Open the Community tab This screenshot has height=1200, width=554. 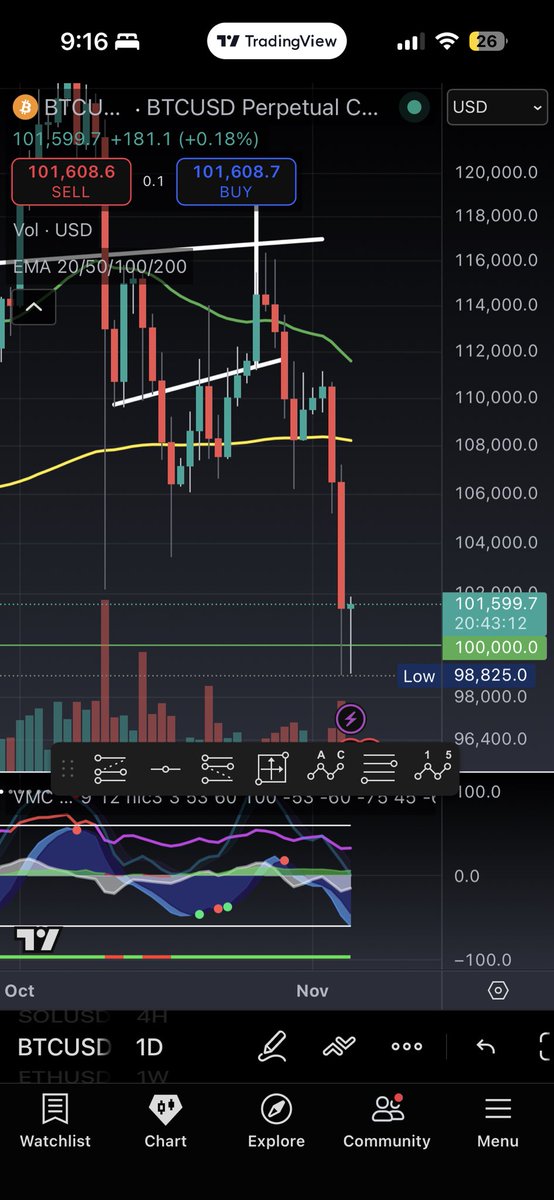(387, 1120)
